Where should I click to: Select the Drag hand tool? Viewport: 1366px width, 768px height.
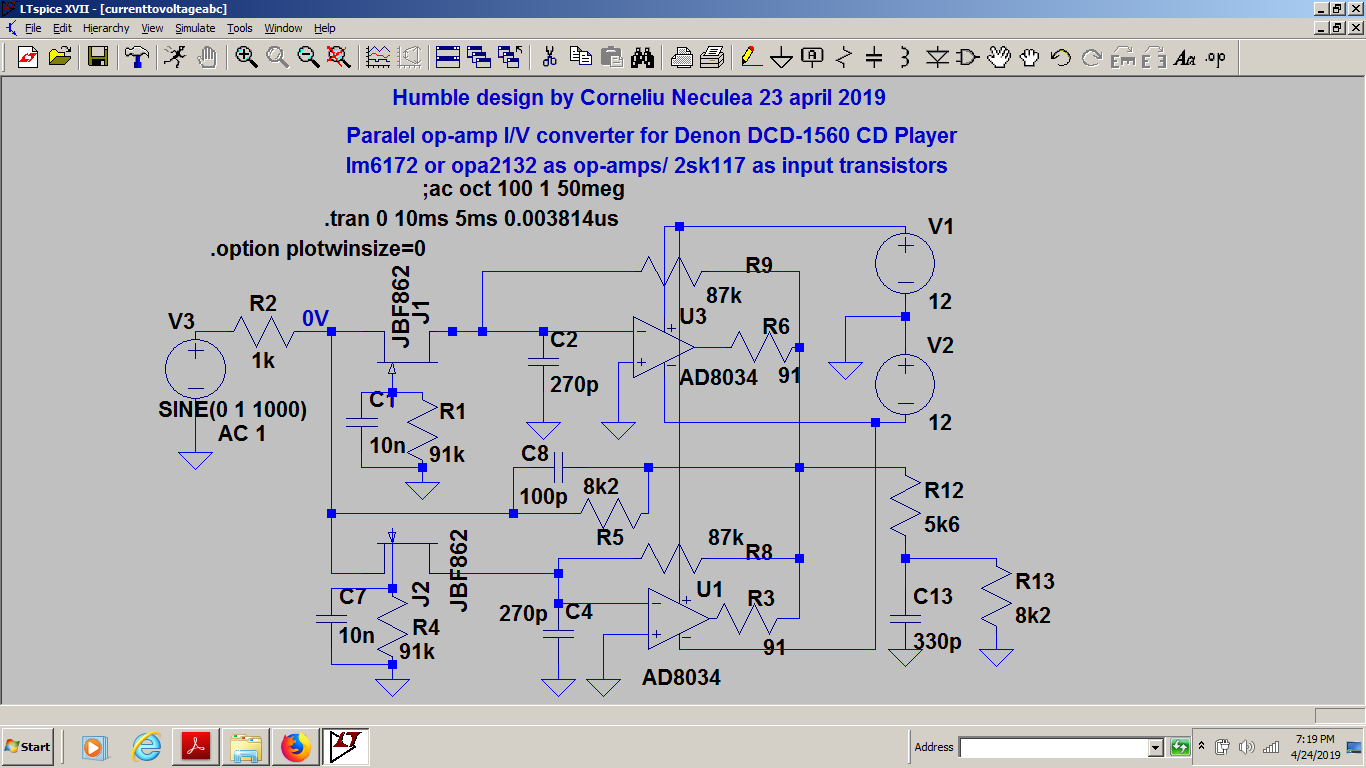click(x=1030, y=57)
